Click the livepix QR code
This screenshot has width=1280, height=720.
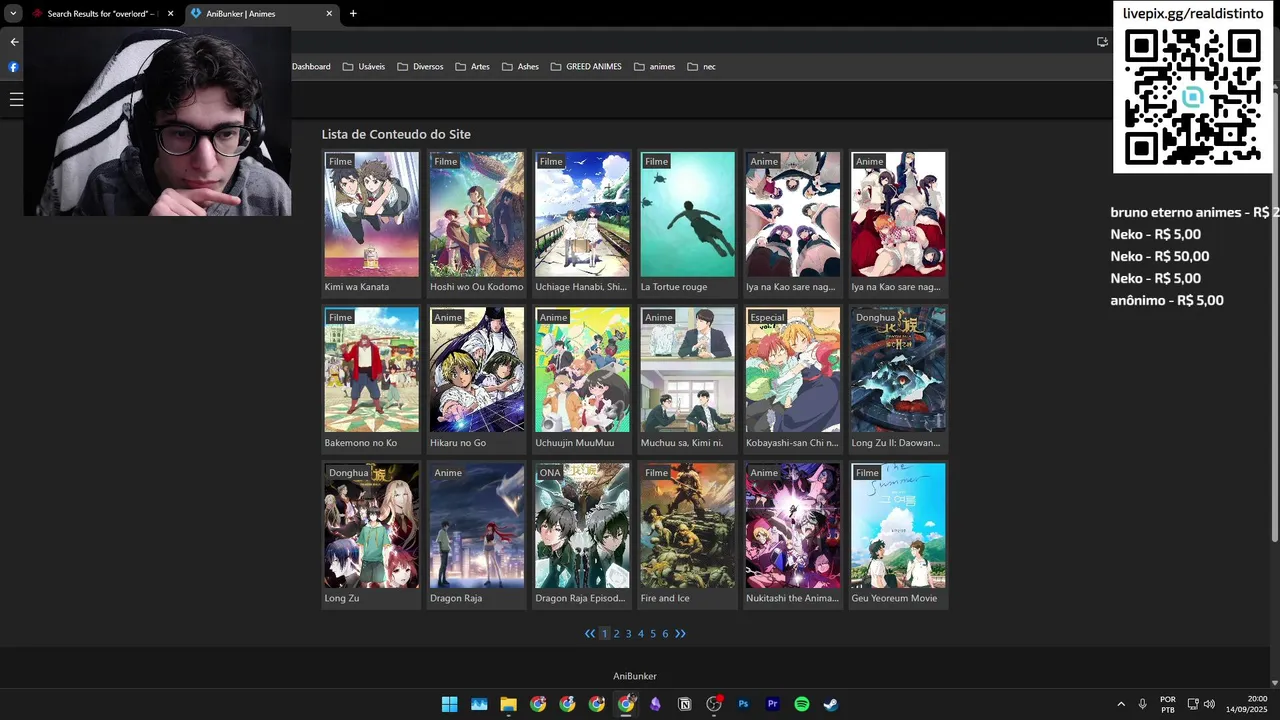click(1192, 97)
